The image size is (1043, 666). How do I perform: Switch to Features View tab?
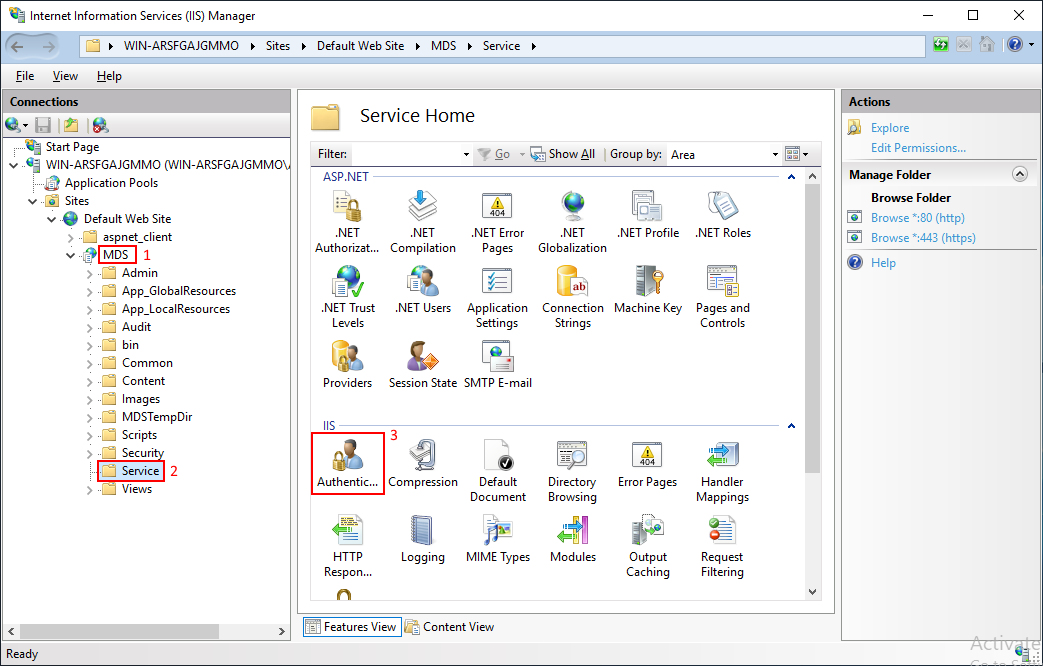coord(353,627)
